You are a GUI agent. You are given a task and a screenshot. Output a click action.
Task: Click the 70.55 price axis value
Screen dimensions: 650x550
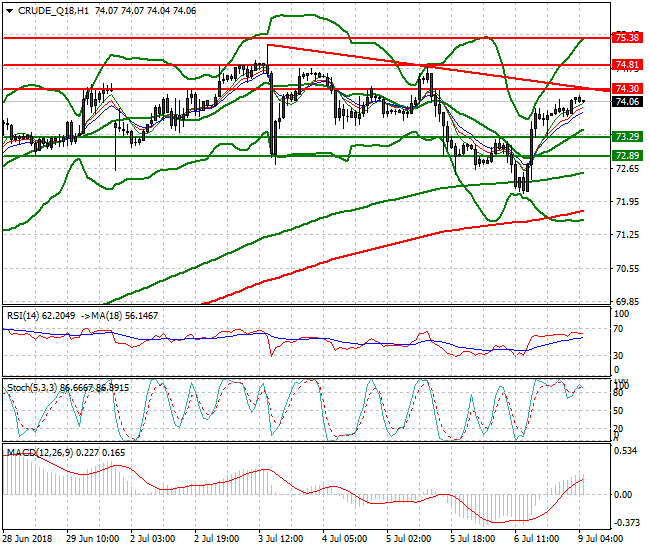tap(627, 269)
